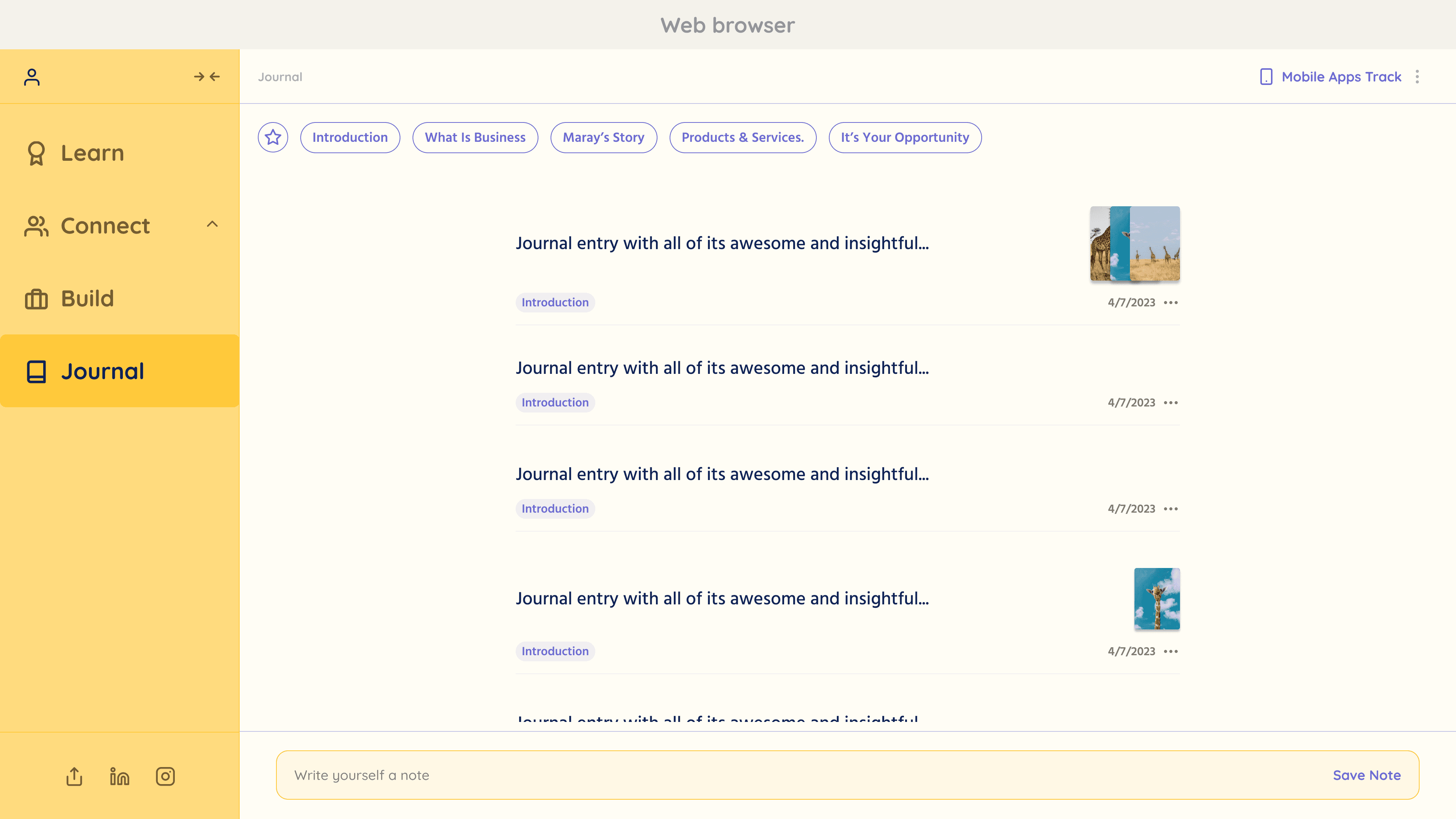
Task: Click Introduction tag on the third entry
Action: pos(555,509)
